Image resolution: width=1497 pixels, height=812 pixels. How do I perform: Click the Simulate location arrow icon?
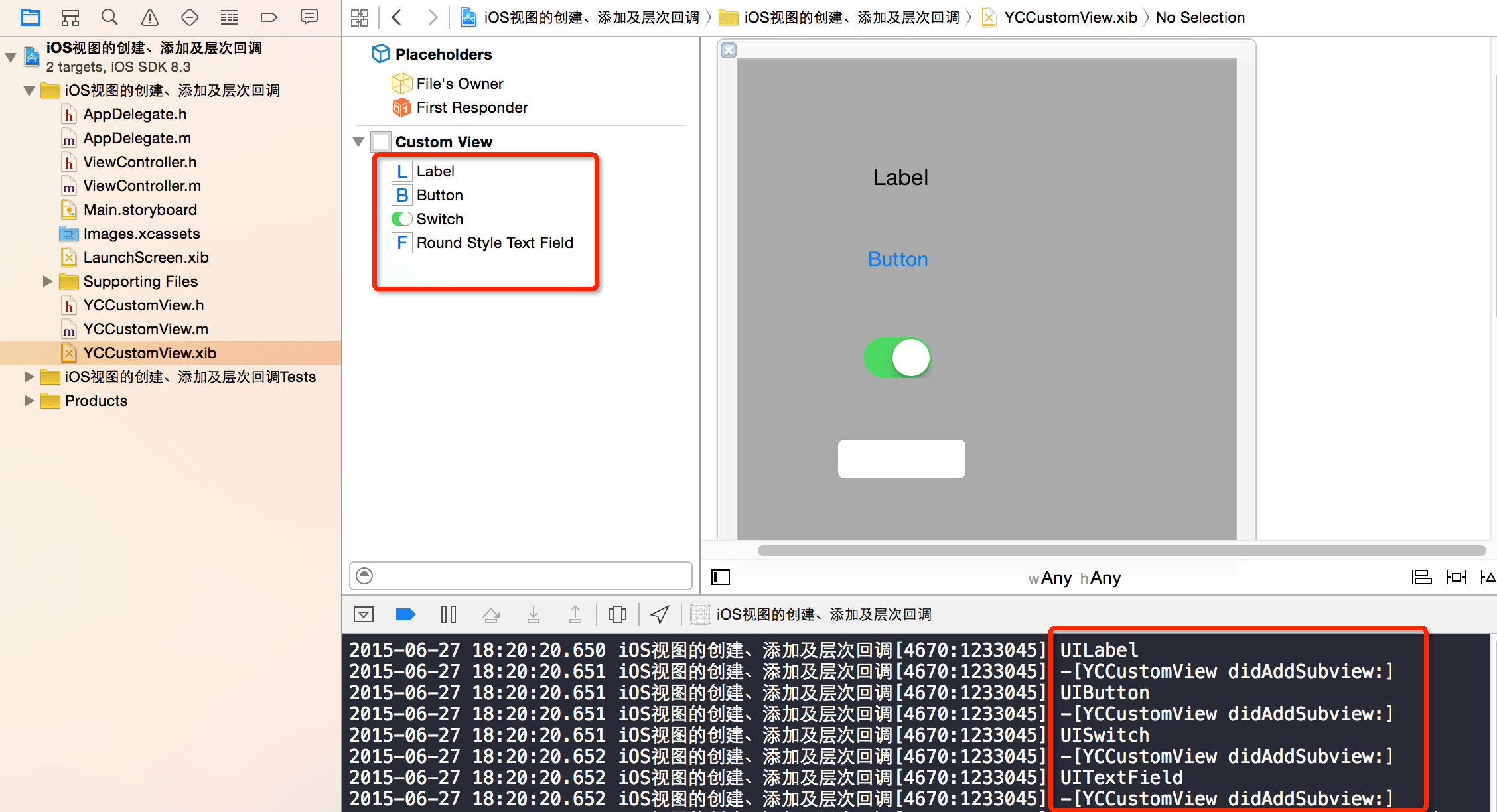[659, 614]
